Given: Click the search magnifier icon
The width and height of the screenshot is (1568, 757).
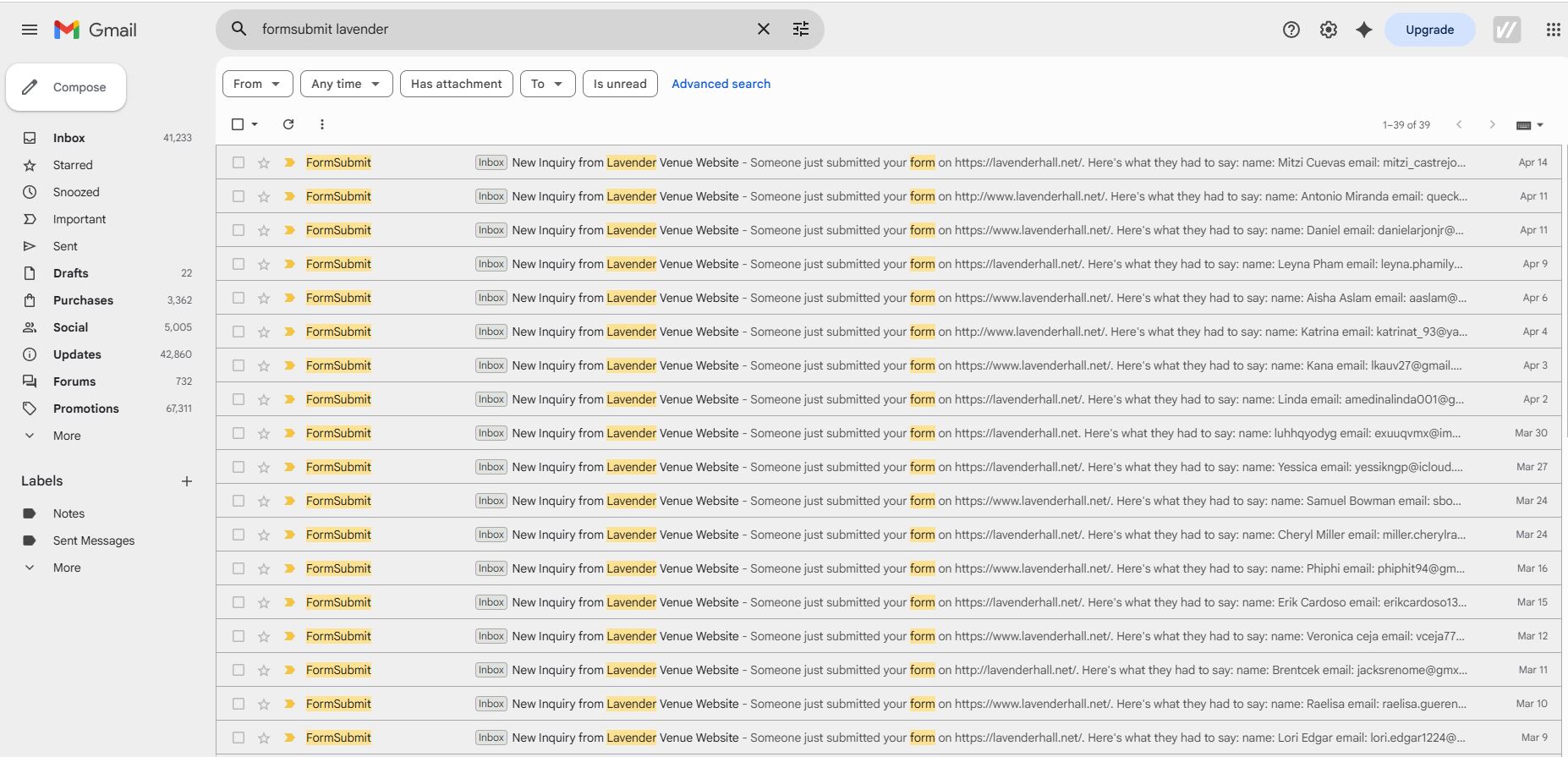Looking at the screenshot, I should [x=239, y=29].
